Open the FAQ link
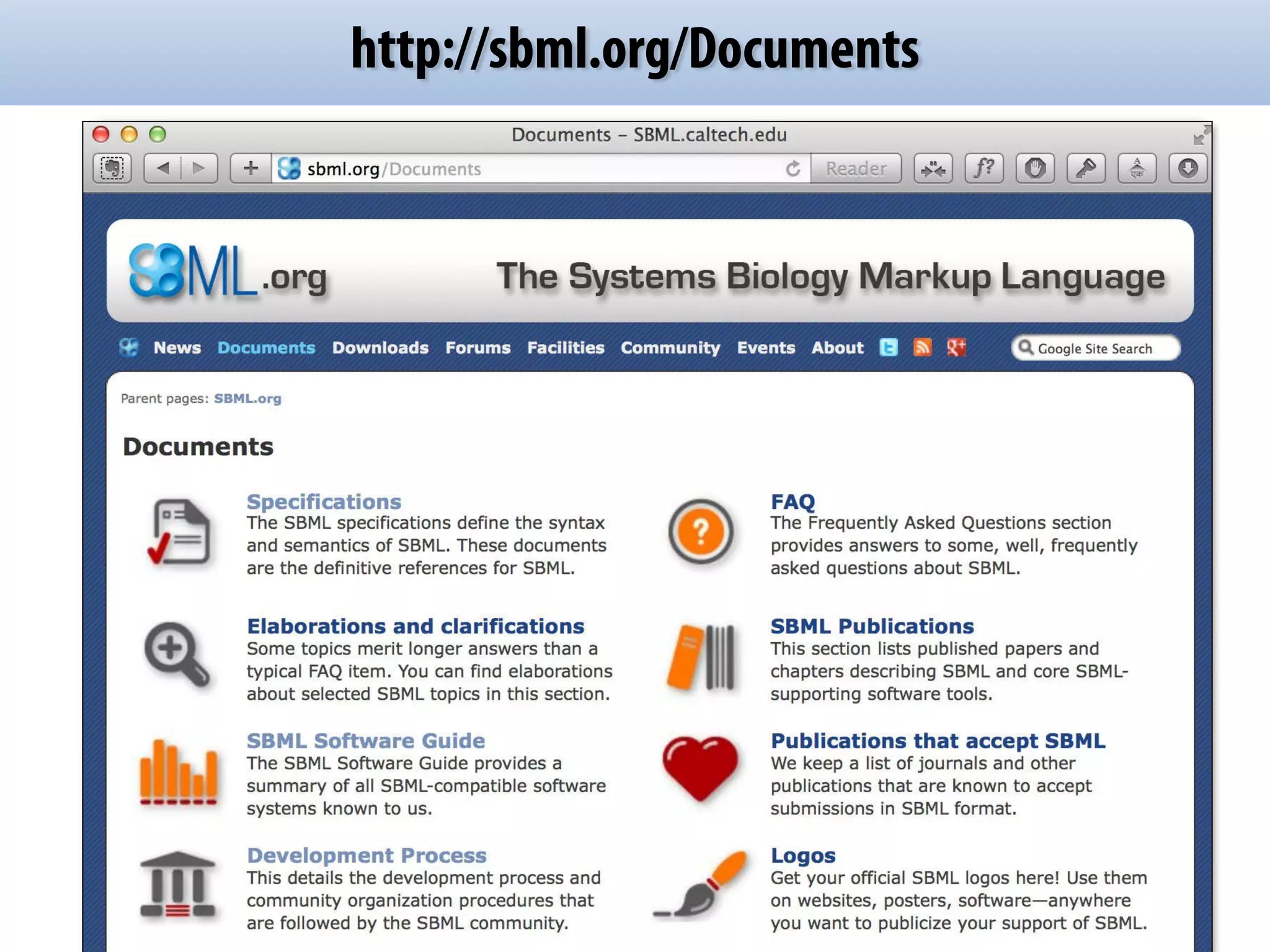 coord(793,501)
